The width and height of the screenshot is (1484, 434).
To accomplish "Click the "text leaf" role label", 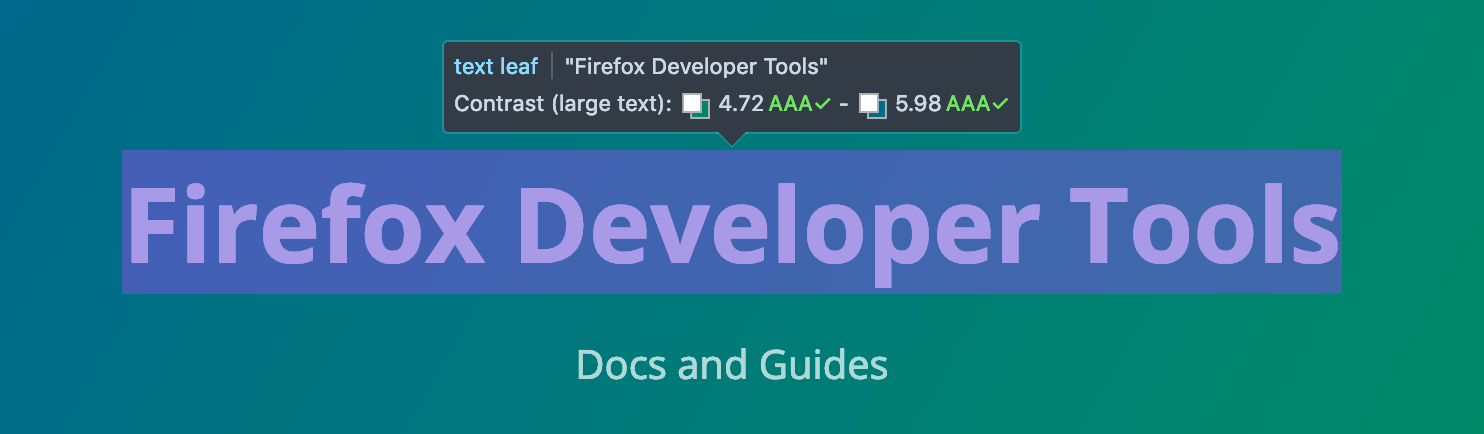I will coord(496,67).
